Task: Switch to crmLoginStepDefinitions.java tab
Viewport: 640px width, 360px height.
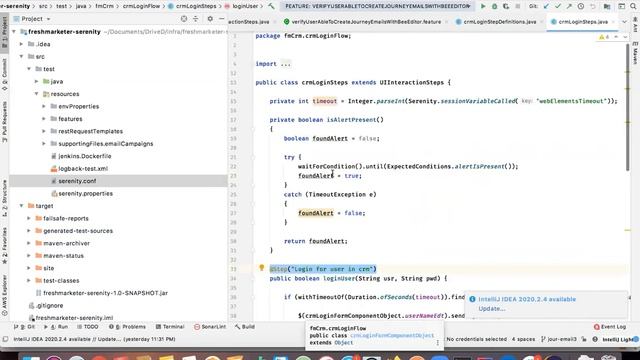Action: point(500,22)
